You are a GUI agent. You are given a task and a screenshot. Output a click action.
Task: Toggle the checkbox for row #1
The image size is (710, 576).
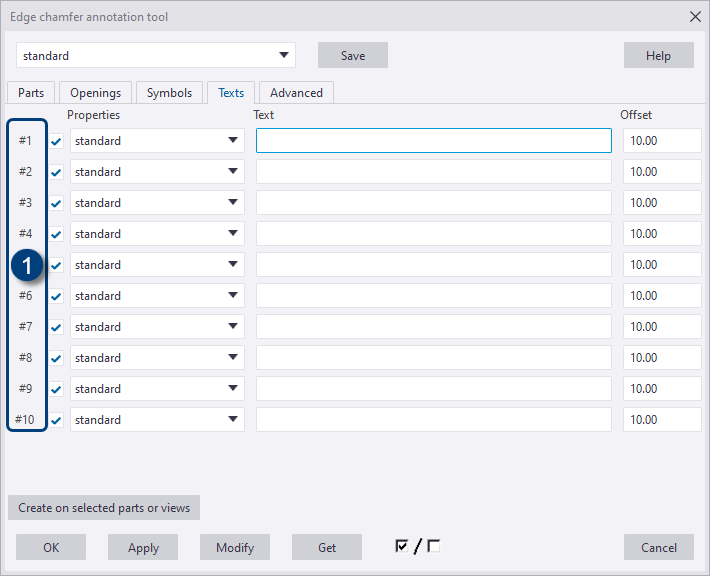56,141
